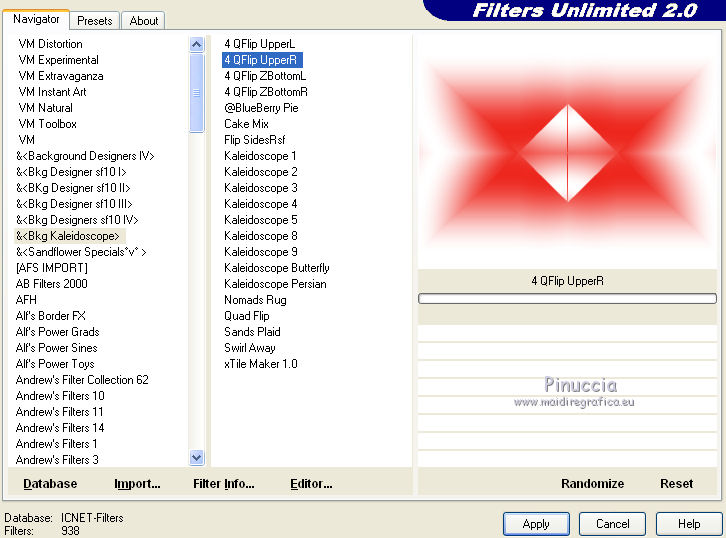726x538 pixels.
Task: Select VM Toolbox category
Action: pos(47,124)
